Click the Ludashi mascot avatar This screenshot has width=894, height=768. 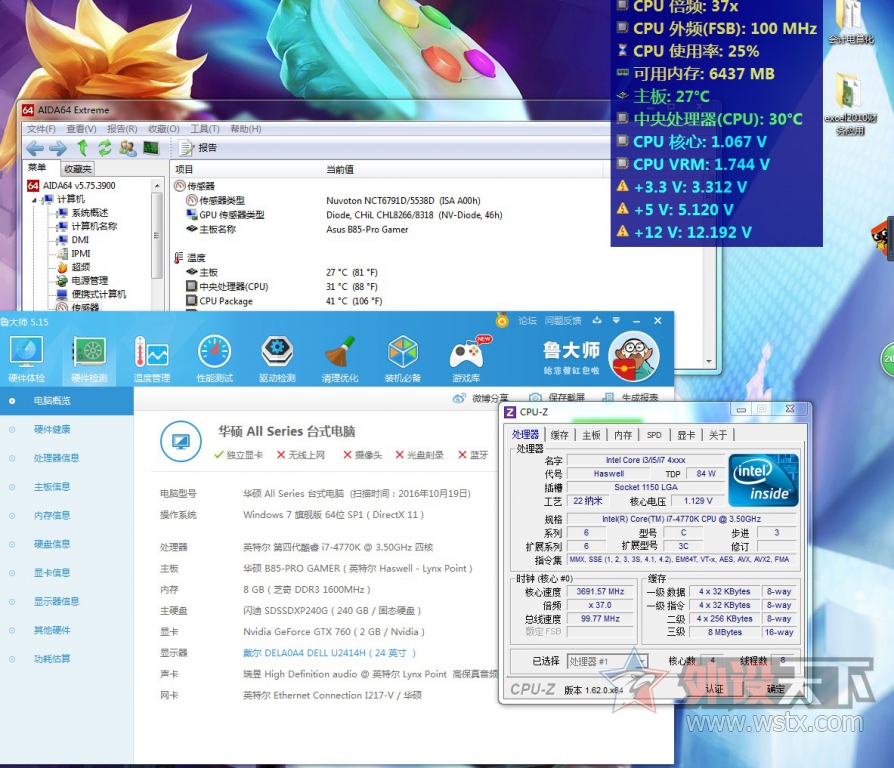pyautogui.click(x=634, y=356)
